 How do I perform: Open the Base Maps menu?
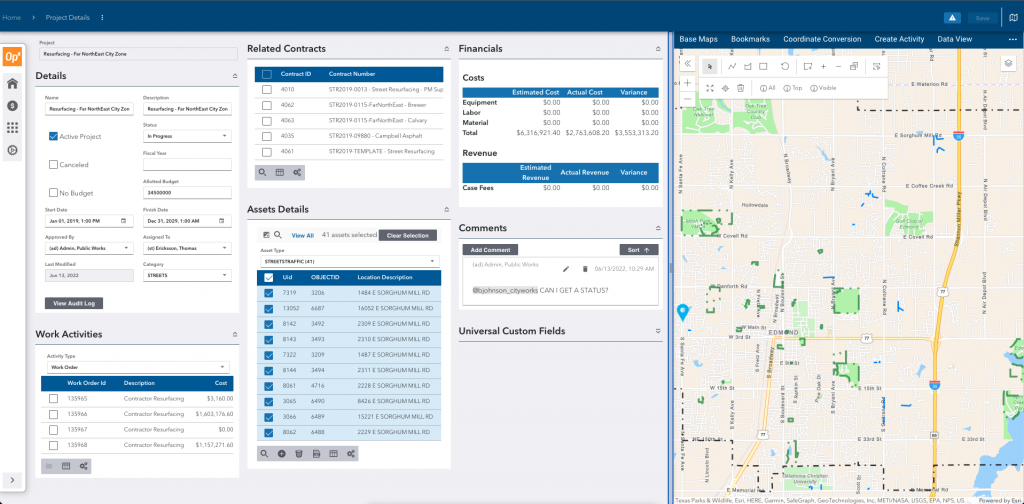coord(698,39)
